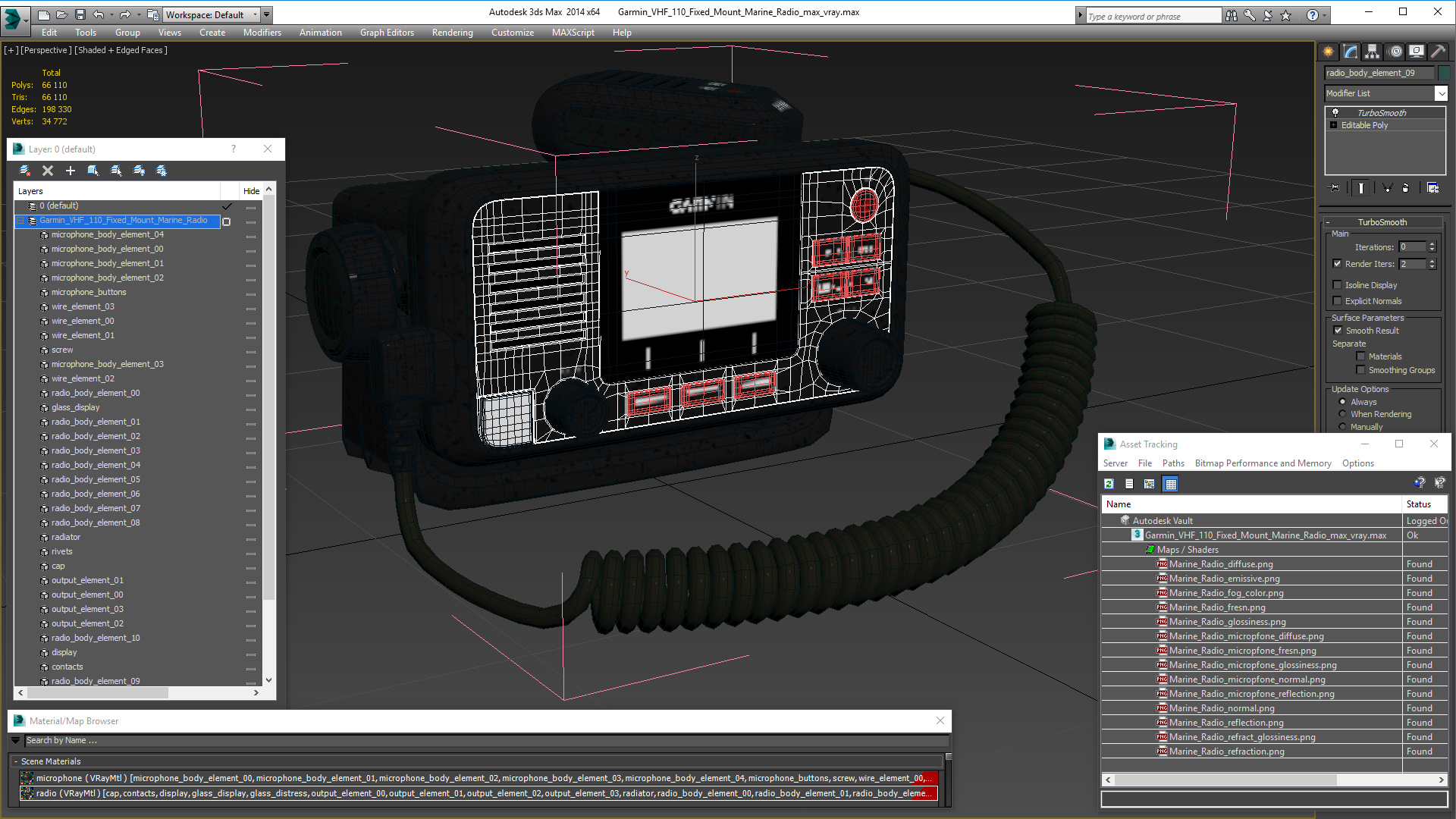Screen dimensions: 1456x819
Task: Enable Separate by Materials checkbox
Action: [1360, 356]
